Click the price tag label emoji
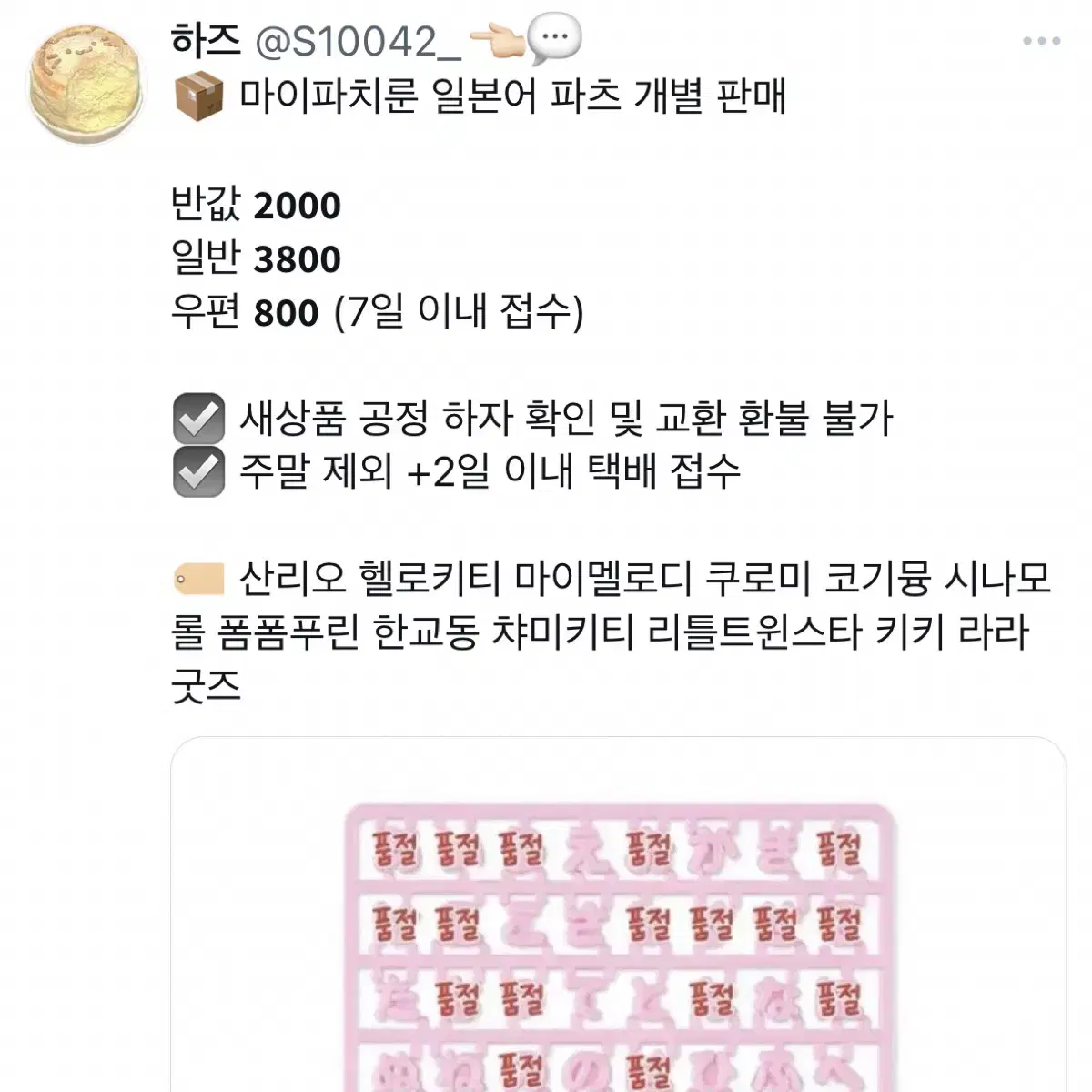This screenshot has height=1092, width=1092. coord(198,579)
